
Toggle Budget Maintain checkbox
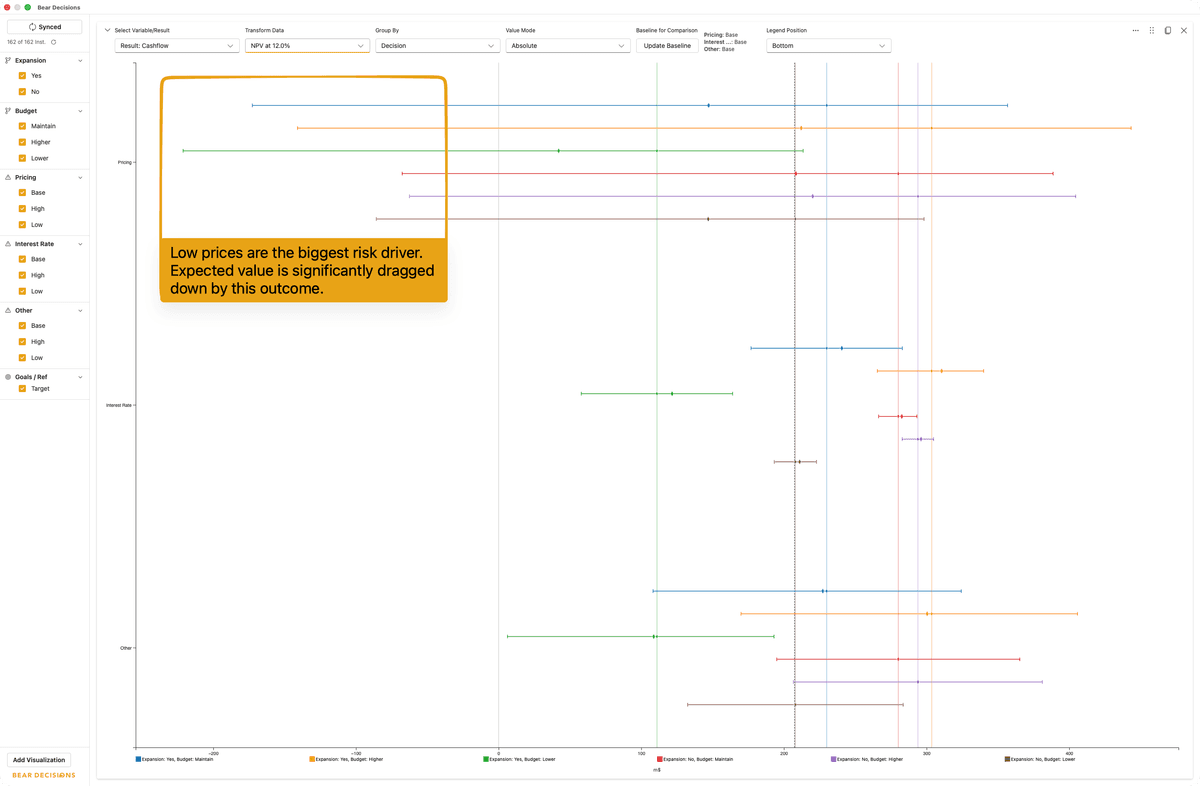click(x=22, y=126)
